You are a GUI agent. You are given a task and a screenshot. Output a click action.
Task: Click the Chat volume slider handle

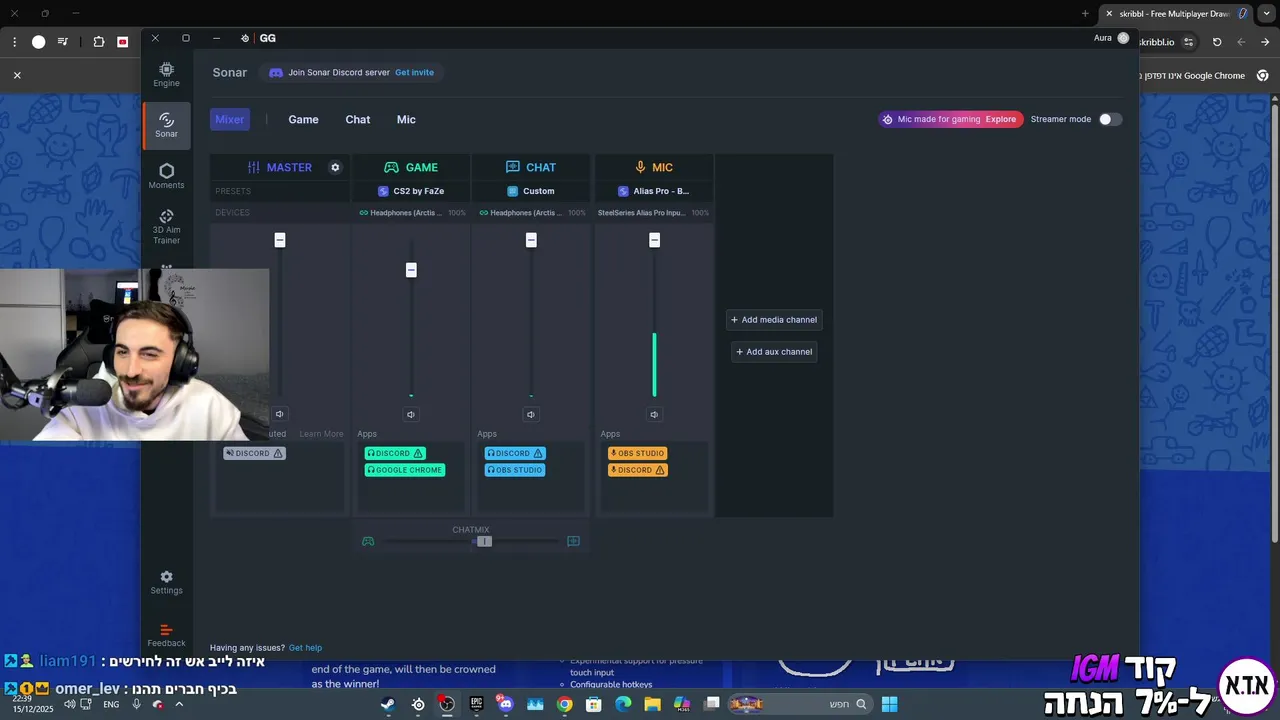click(531, 240)
